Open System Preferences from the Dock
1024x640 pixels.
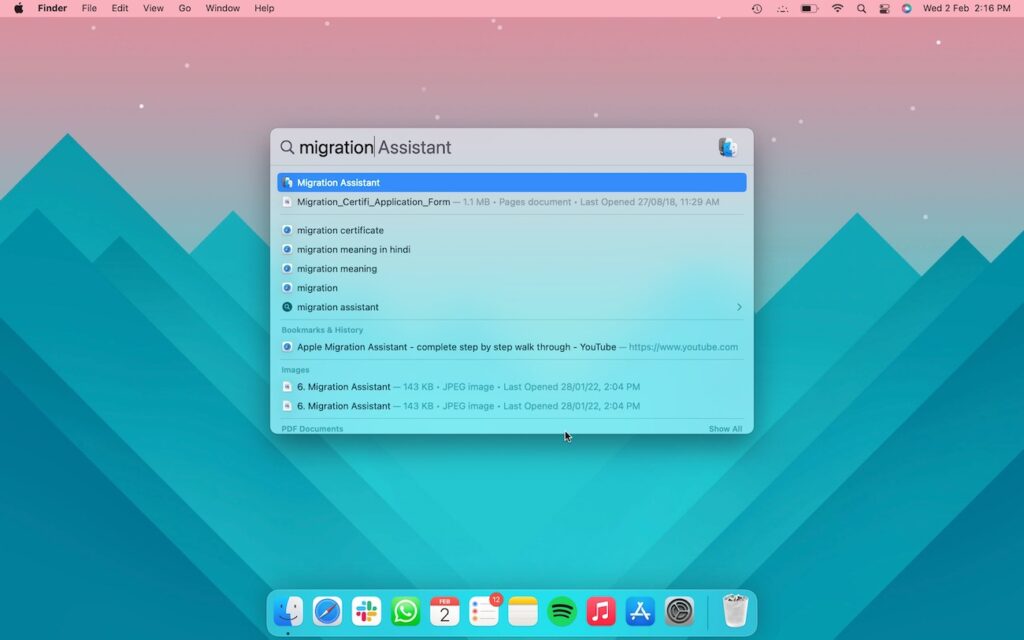coord(679,611)
